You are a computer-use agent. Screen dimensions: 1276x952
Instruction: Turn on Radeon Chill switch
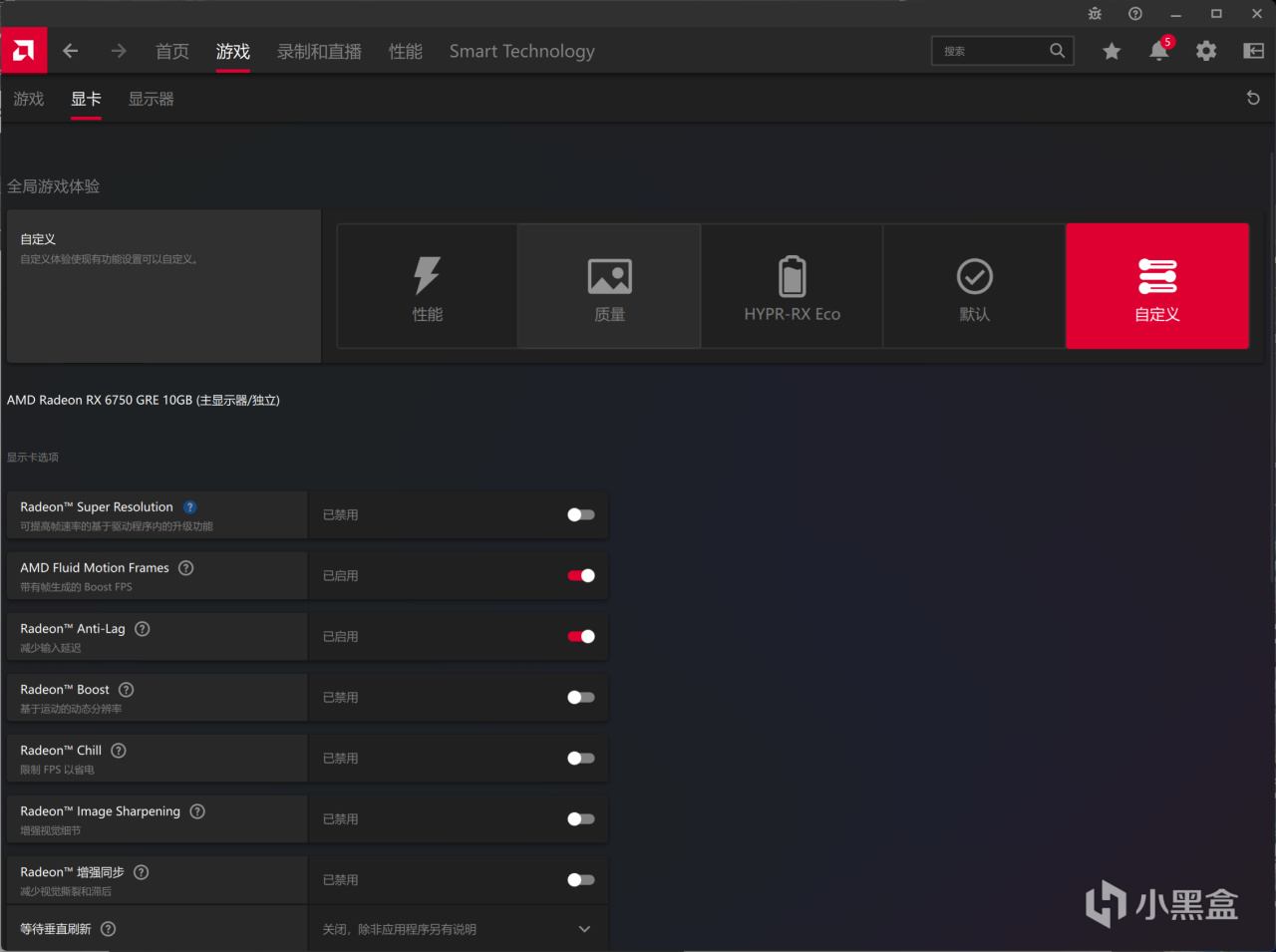pyautogui.click(x=581, y=759)
